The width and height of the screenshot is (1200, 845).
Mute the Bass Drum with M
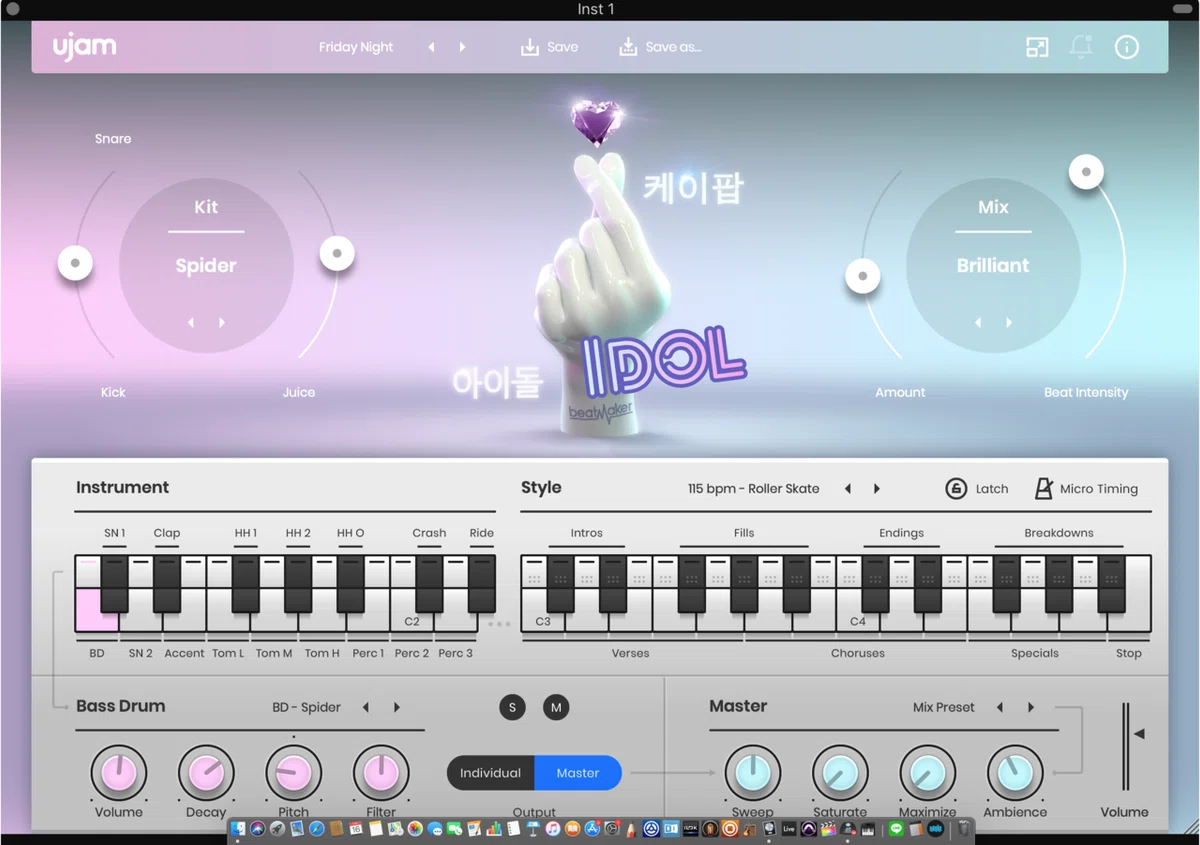(556, 707)
